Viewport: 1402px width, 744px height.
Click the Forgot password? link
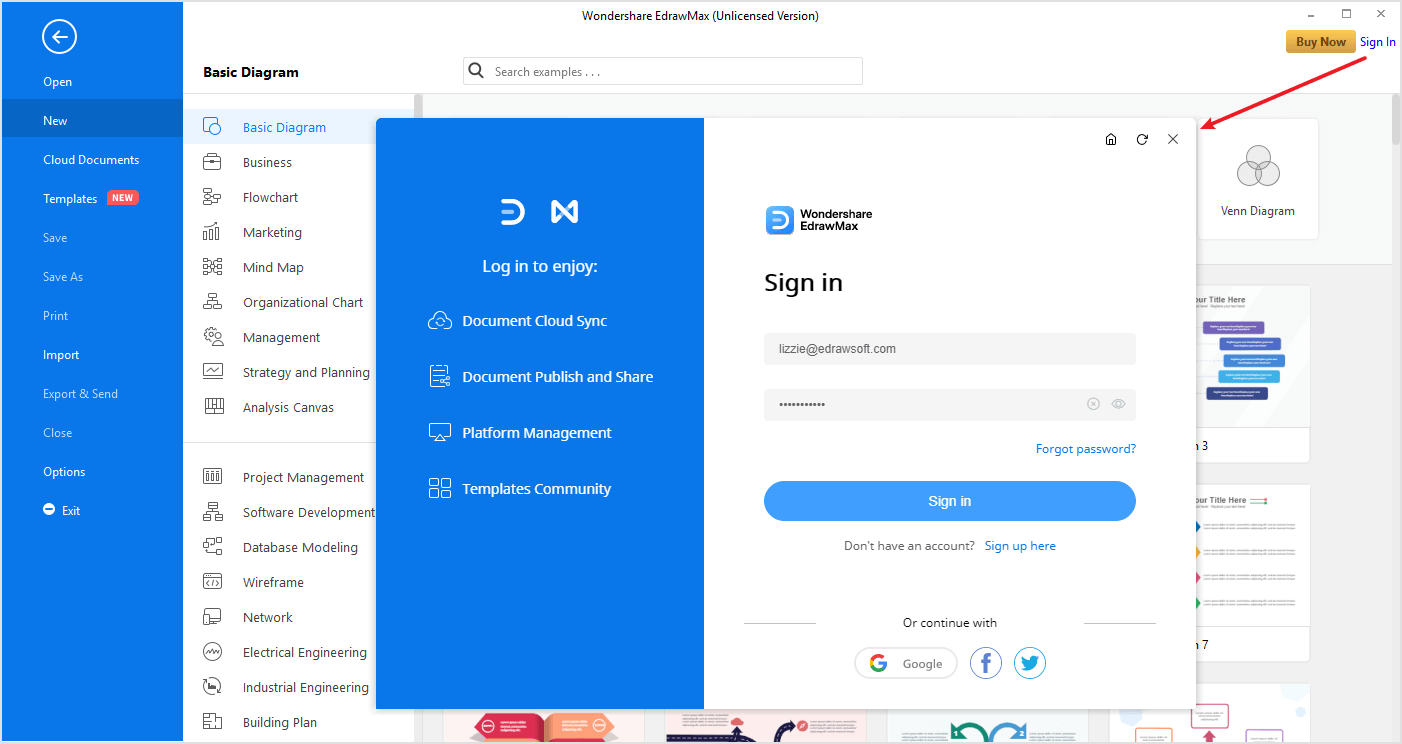click(1086, 449)
